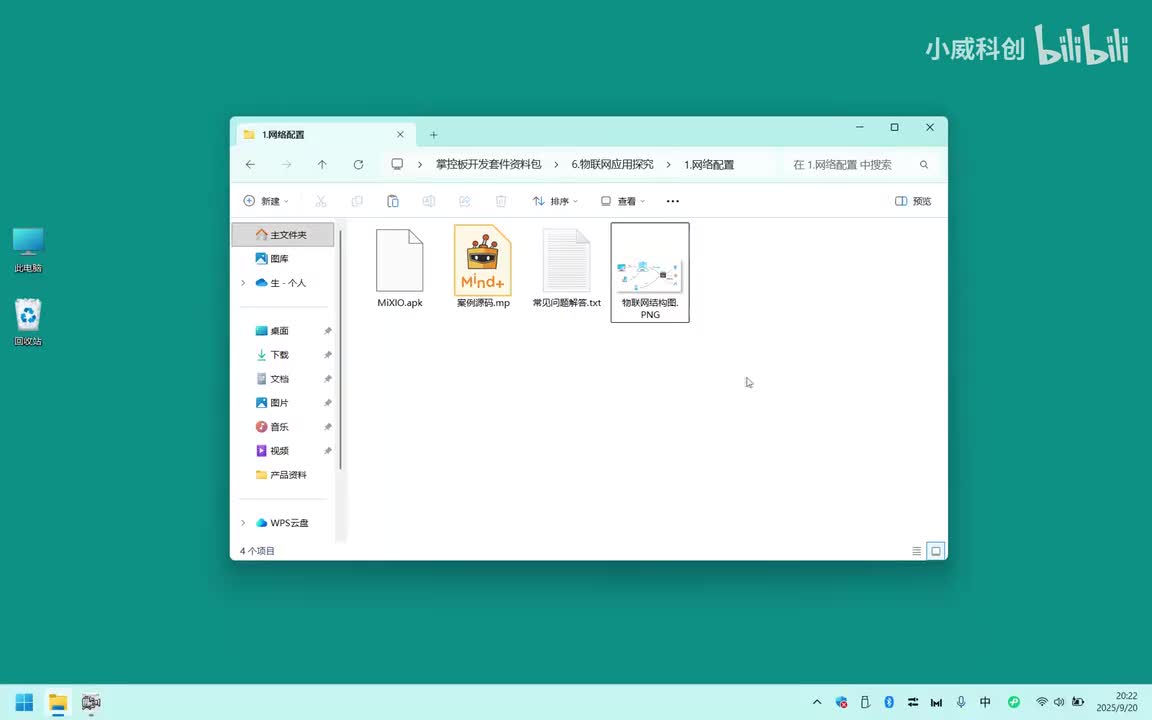Expand the 生 - 个人 OneDrive node
The width and height of the screenshot is (1152, 720).
tap(243, 283)
